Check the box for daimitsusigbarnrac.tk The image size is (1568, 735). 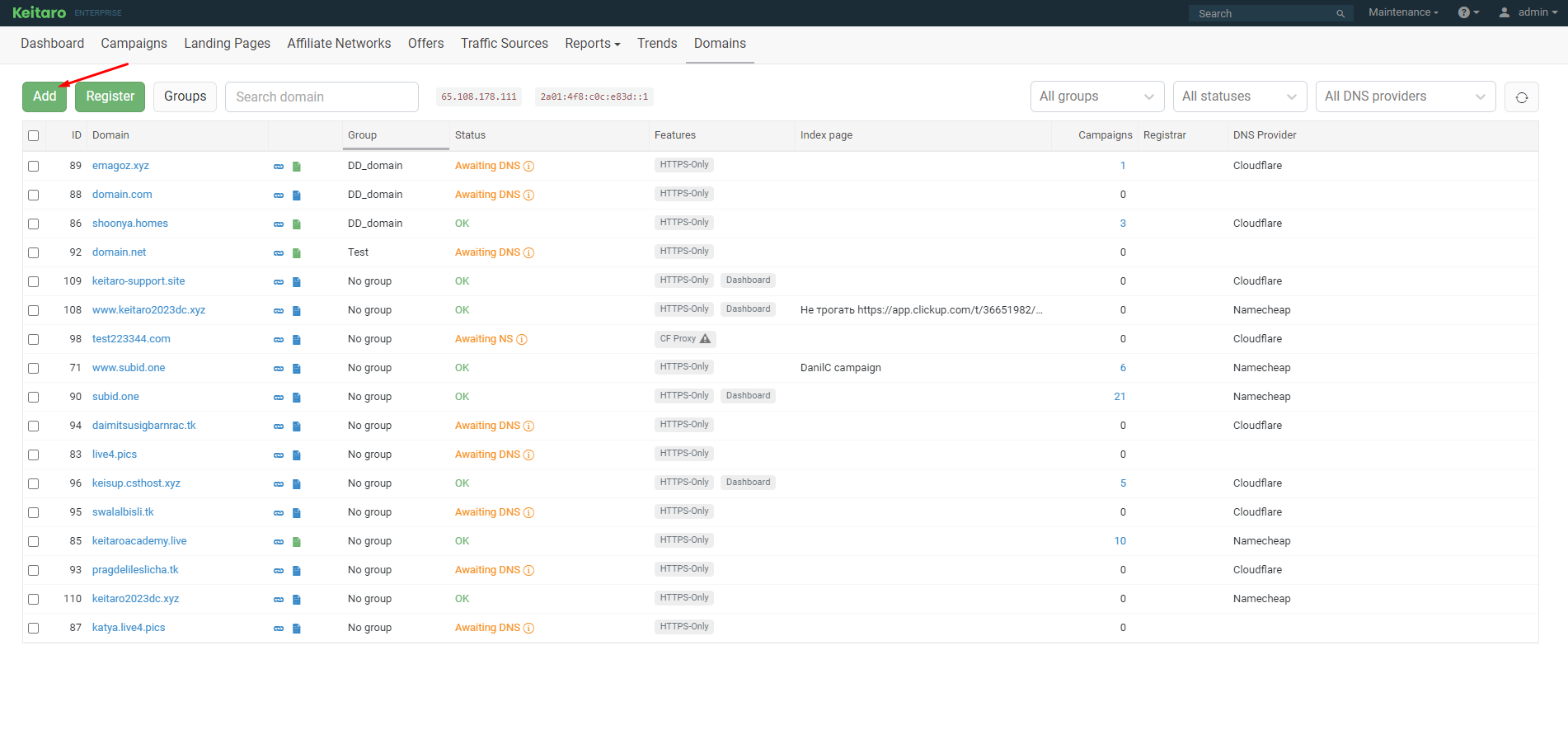click(x=34, y=426)
